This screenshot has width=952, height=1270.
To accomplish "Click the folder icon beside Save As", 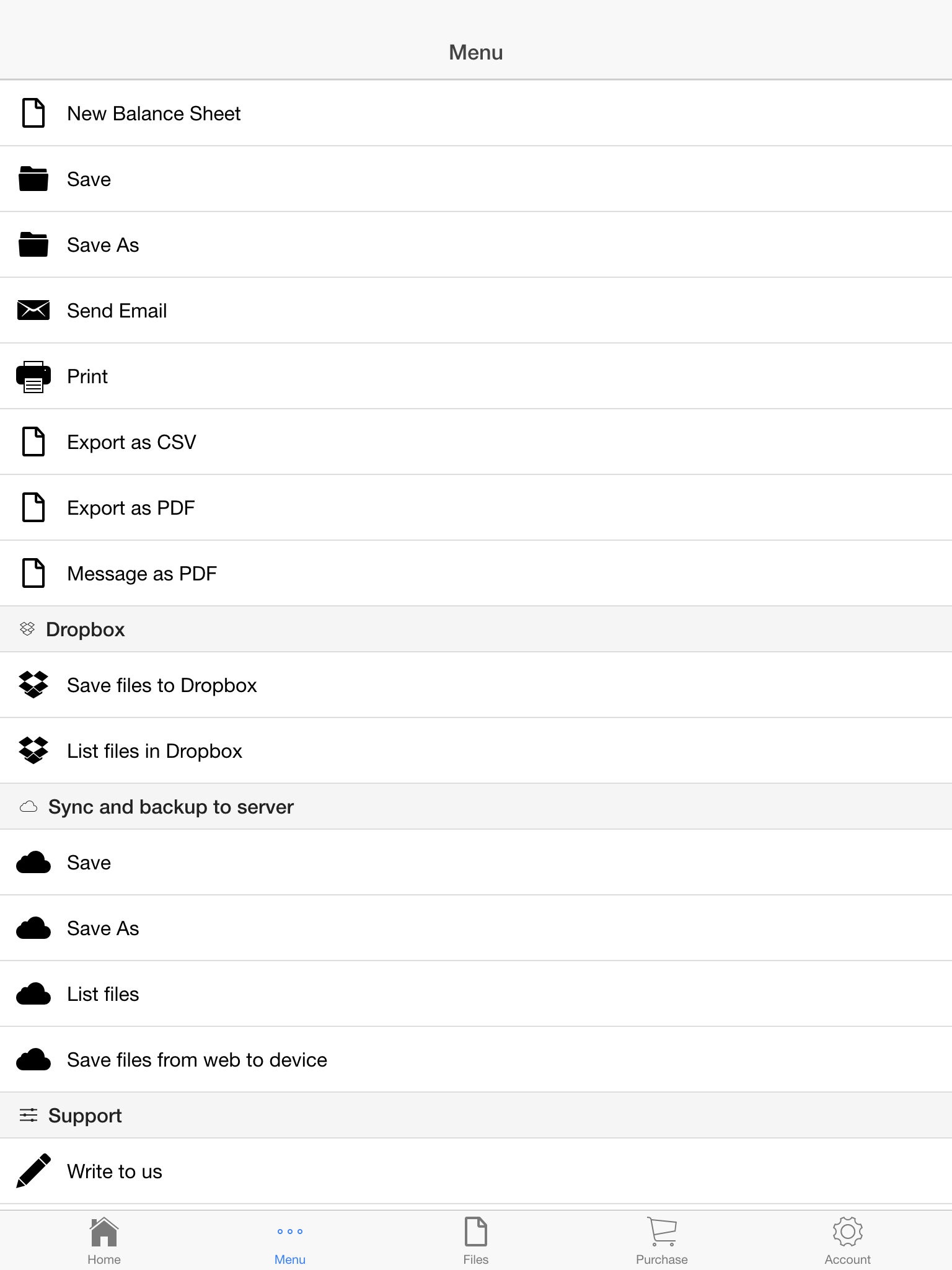I will (33, 244).
